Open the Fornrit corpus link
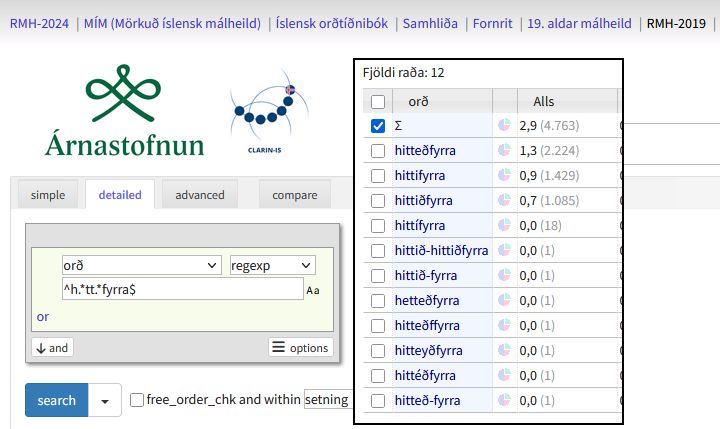The height and width of the screenshot is (429, 720). (492, 23)
